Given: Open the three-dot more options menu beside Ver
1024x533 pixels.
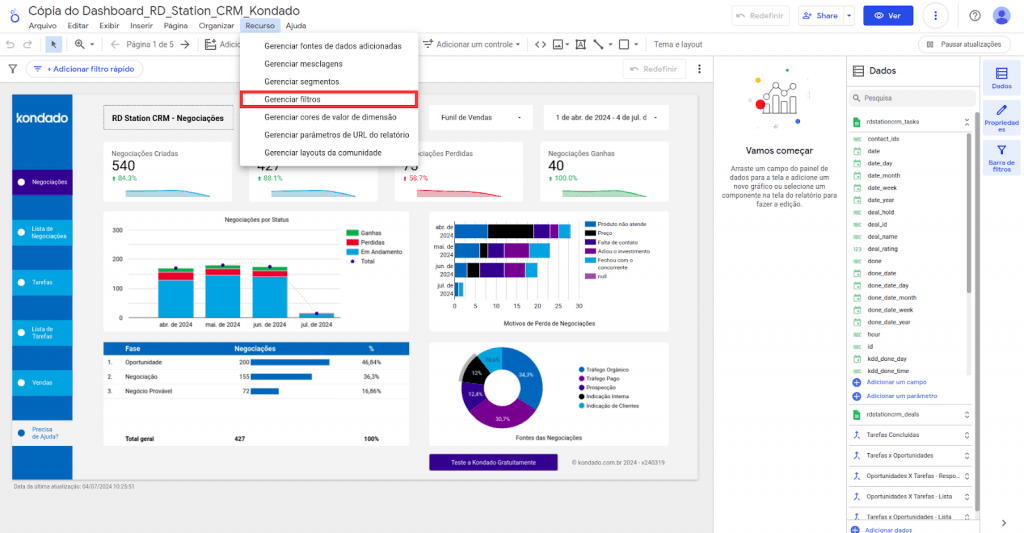Looking at the screenshot, I should click(x=935, y=16).
